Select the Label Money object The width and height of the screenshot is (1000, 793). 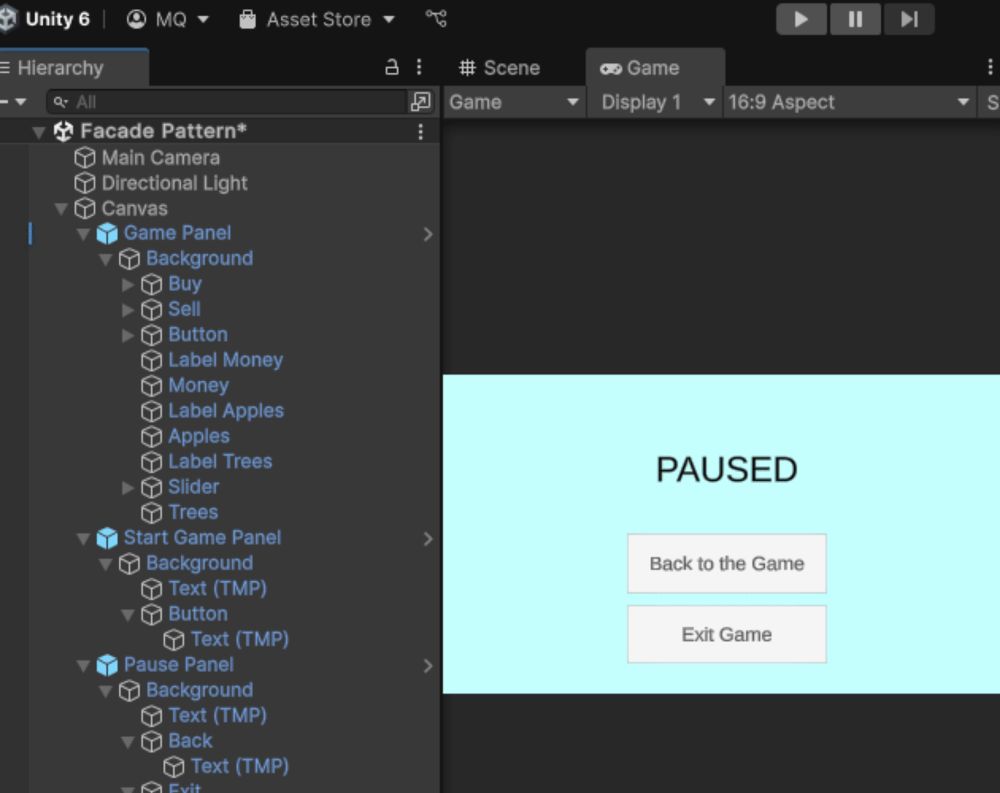pos(225,360)
